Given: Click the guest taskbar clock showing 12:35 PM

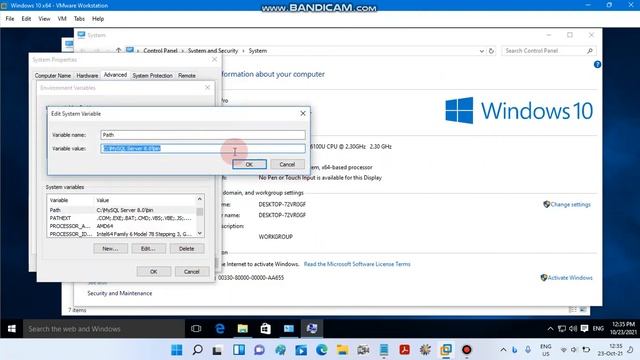Looking at the screenshot, I should 623,328.
